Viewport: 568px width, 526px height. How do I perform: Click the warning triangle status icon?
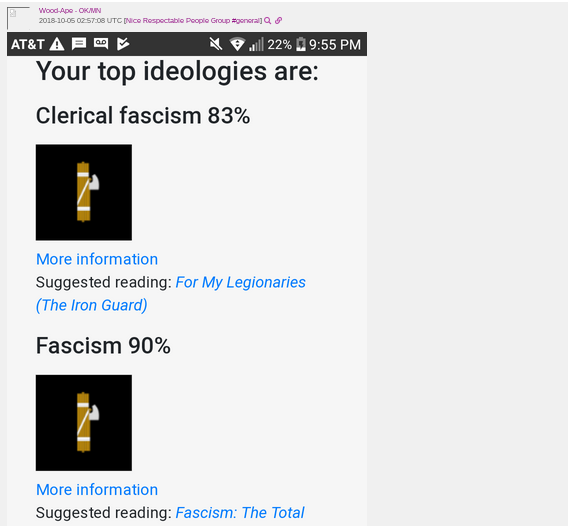click(x=57, y=44)
